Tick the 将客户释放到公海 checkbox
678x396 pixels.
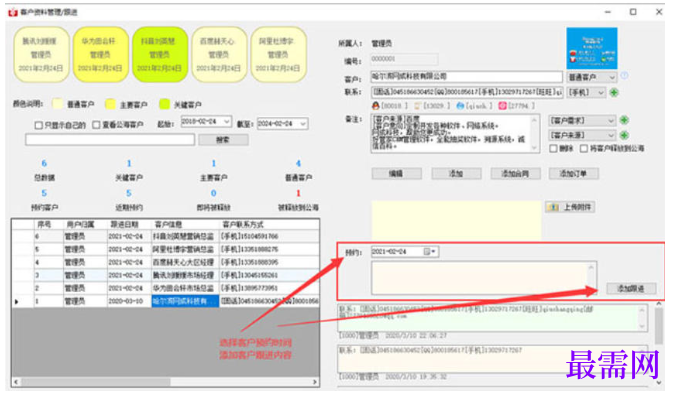coord(584,148)
